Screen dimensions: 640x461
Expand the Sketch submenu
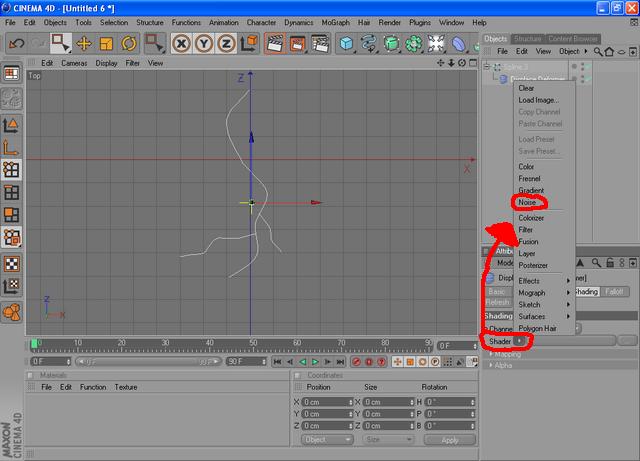[x=544, y=305]
